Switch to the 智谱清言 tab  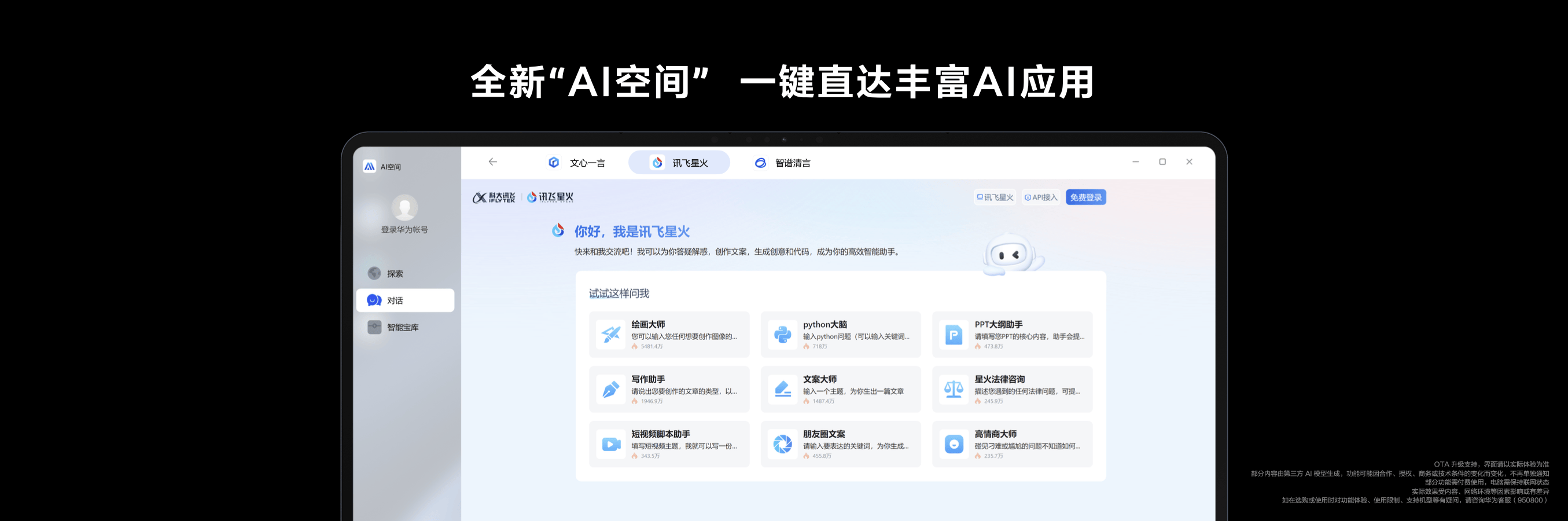[x=783, y=163]
